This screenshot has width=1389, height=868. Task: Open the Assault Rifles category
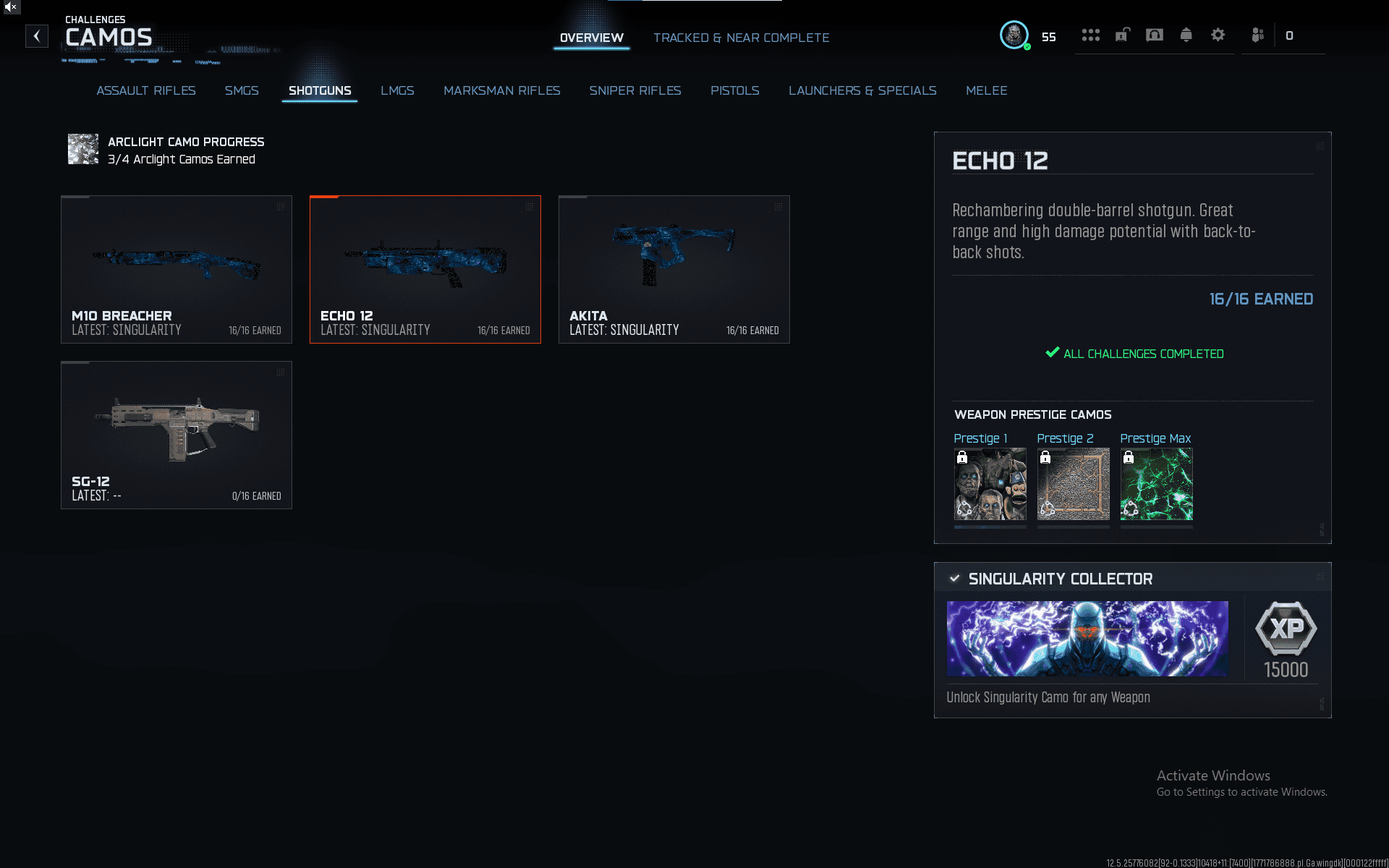146,90
